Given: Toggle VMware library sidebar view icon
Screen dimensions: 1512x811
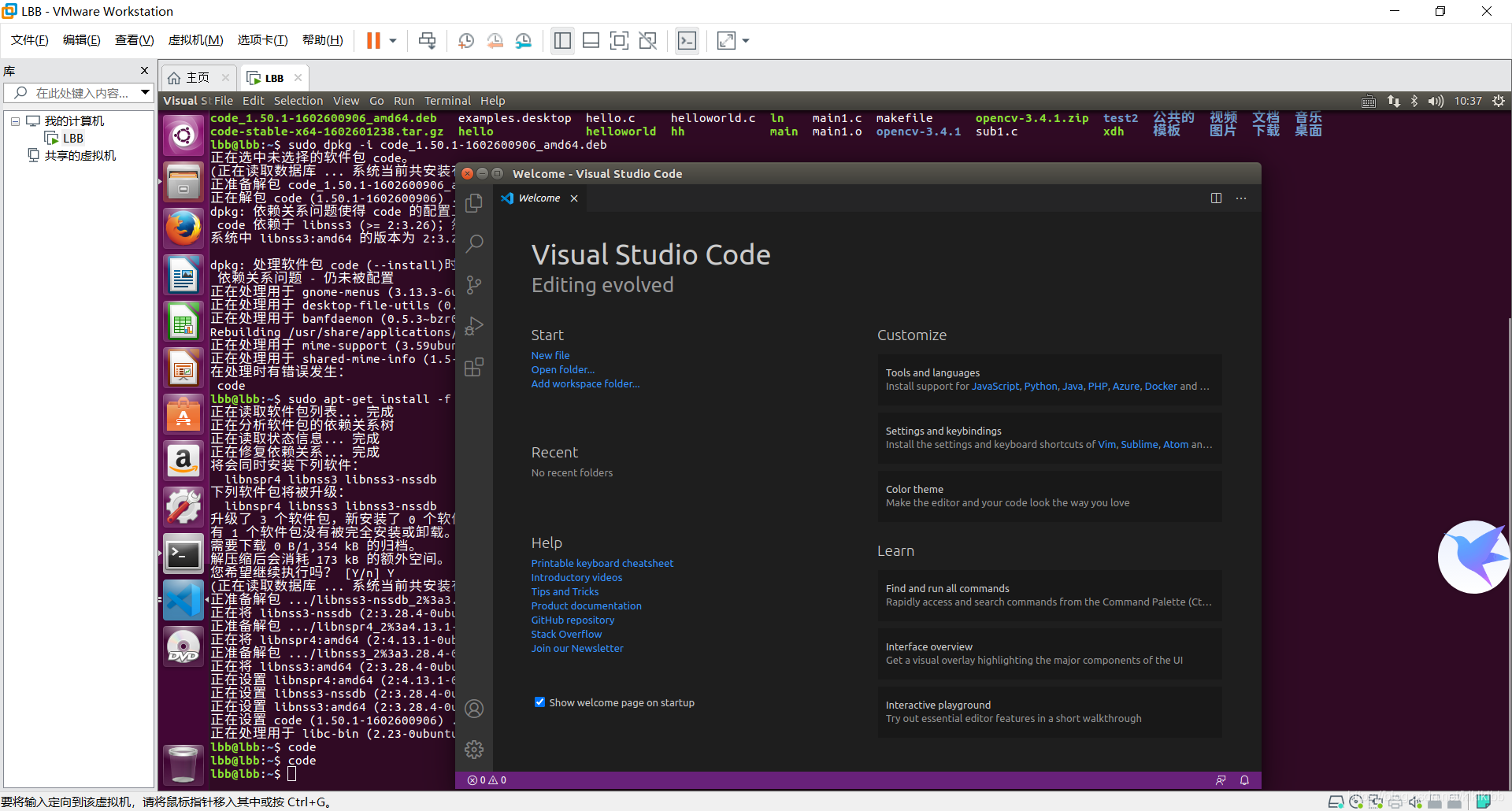Looking at the screenshot, I should click(562, 40).
